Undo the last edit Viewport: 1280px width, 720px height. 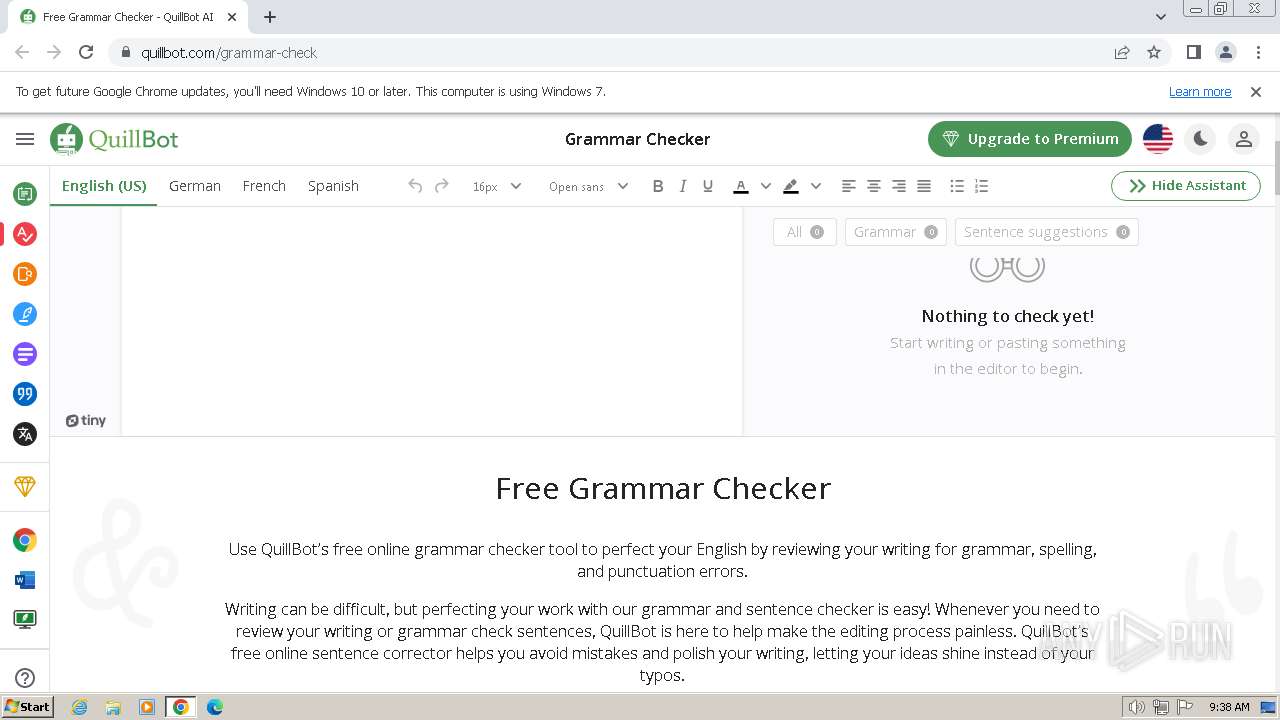pyautogui.click(x=415, y=186)
